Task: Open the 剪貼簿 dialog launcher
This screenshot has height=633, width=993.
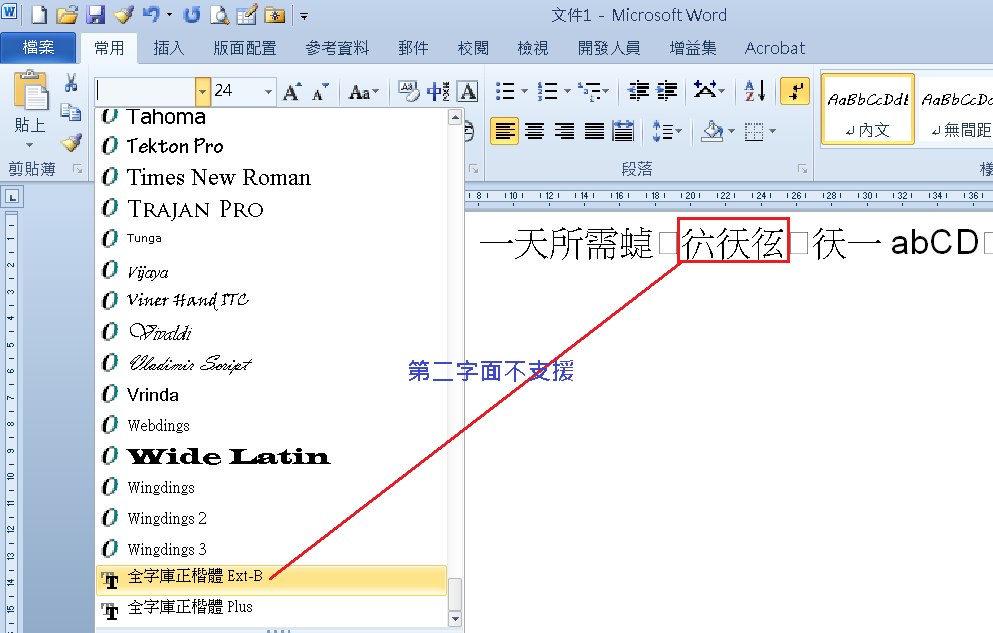Action: click(x=77, y=169)
